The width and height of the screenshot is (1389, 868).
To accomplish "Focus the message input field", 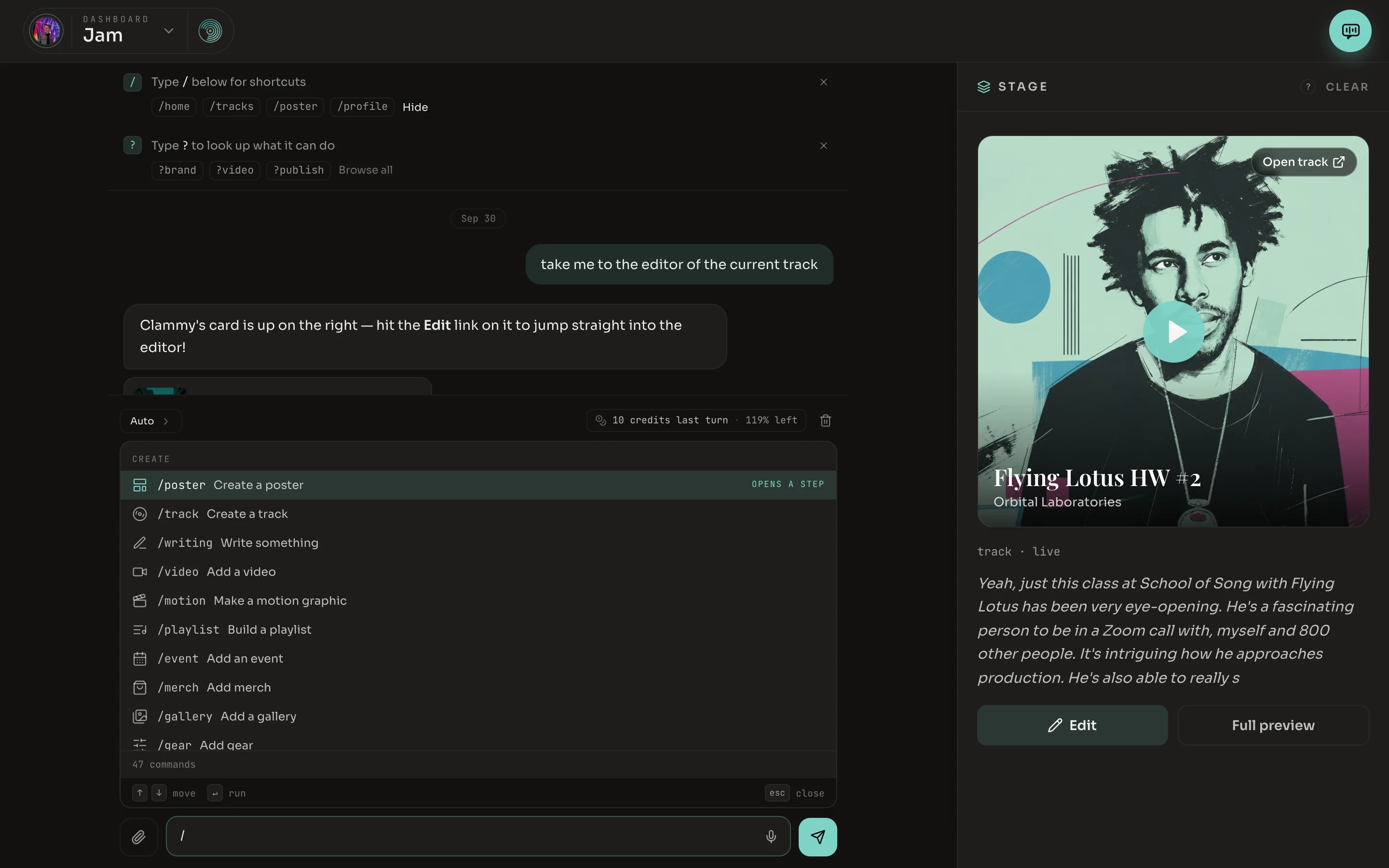I will click(478, 837).
